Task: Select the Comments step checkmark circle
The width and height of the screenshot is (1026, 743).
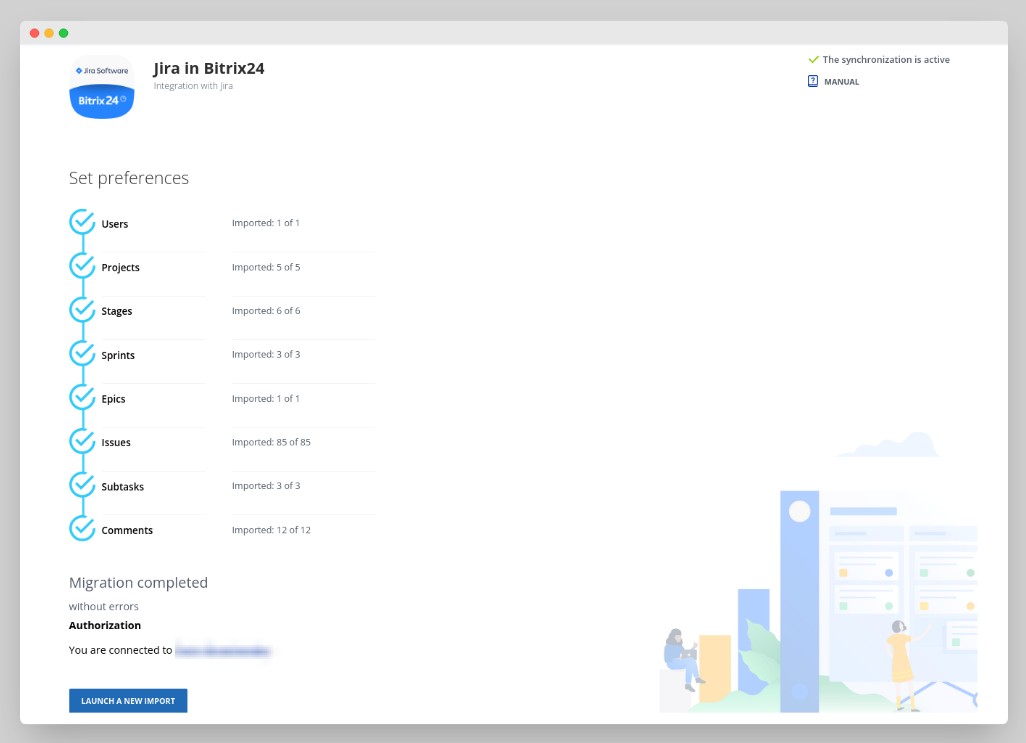Action: point(82,529)
